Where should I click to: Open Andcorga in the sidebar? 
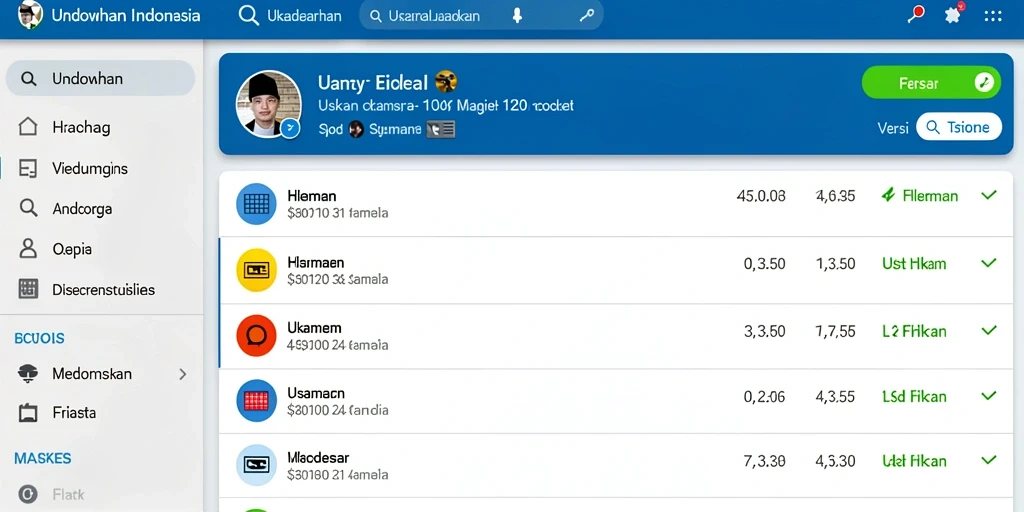(x=82, y=209)
